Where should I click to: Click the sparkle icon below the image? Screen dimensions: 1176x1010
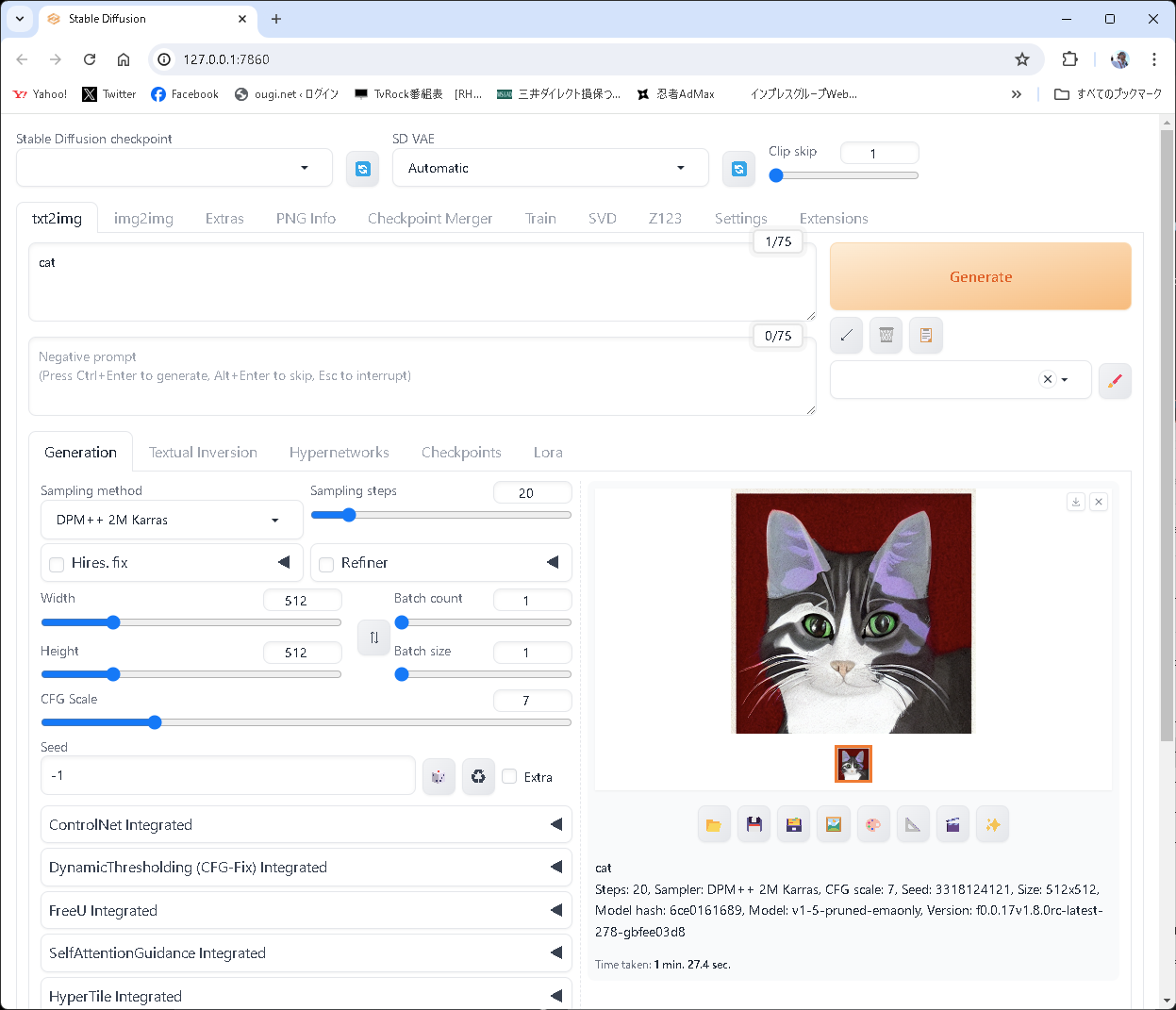click(x=992, y=823)
